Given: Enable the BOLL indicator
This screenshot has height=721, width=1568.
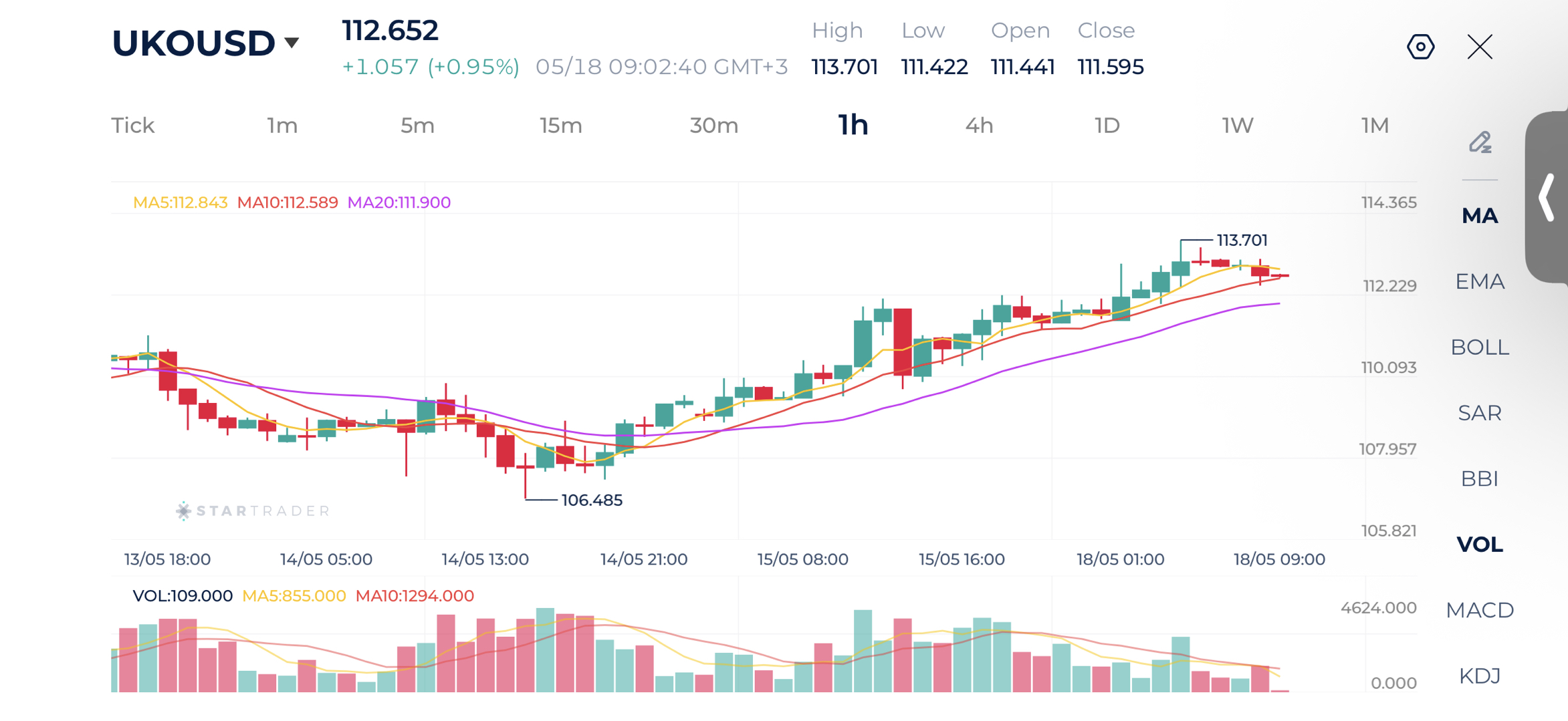Looking at the screenshot, I should pos(1480,347).
